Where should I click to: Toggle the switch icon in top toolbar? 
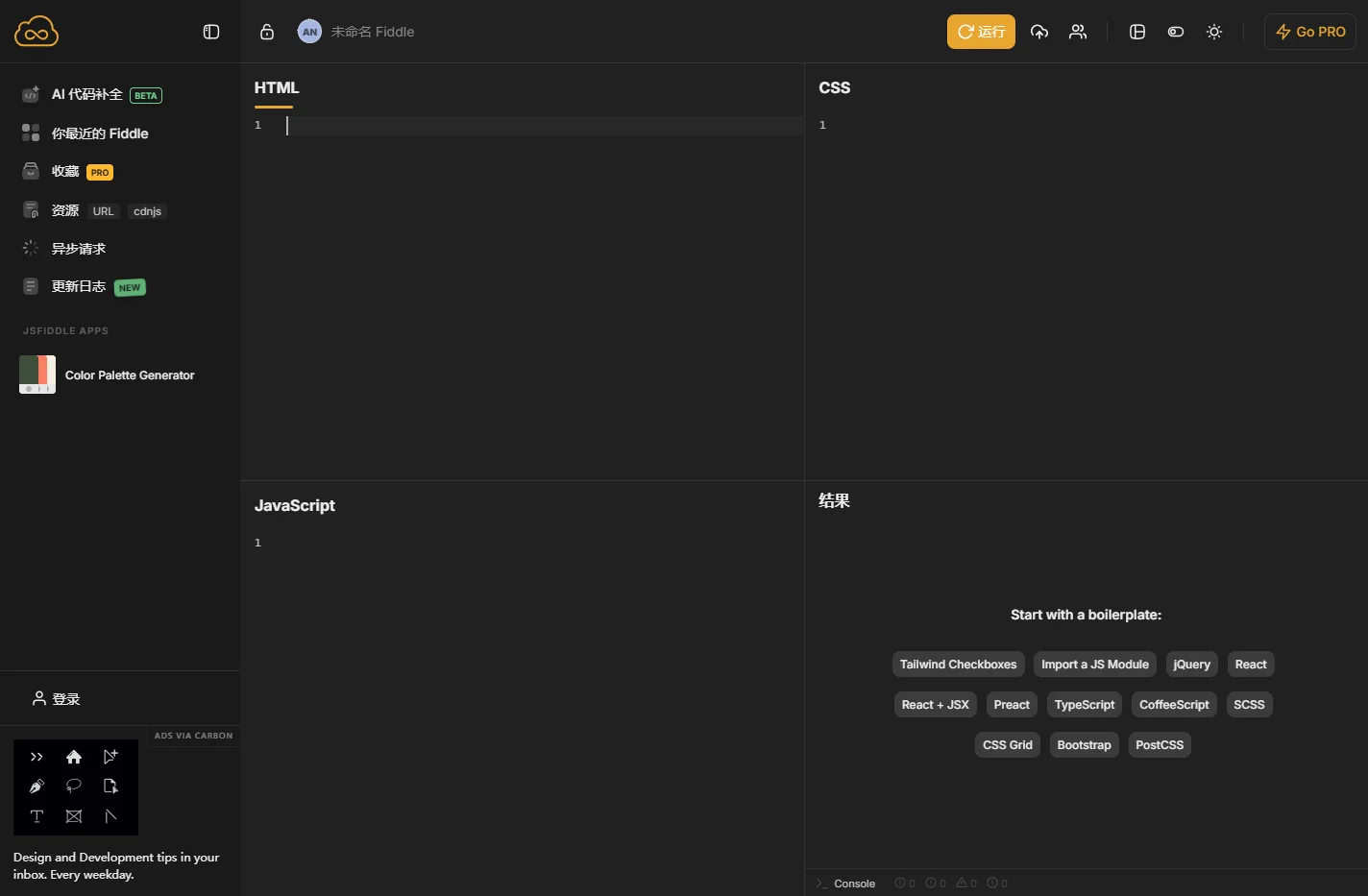(1176, 32)
